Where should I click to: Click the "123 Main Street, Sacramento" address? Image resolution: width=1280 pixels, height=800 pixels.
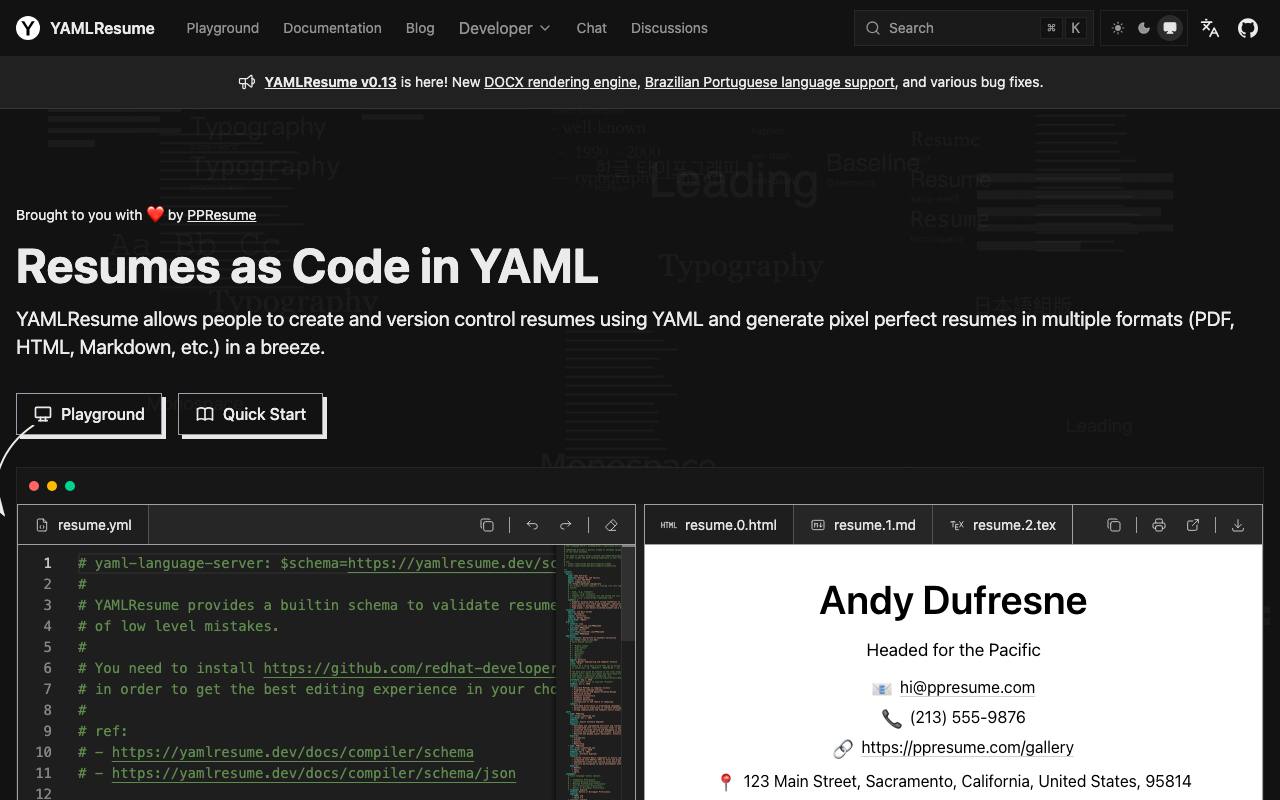tap(967, 781)
